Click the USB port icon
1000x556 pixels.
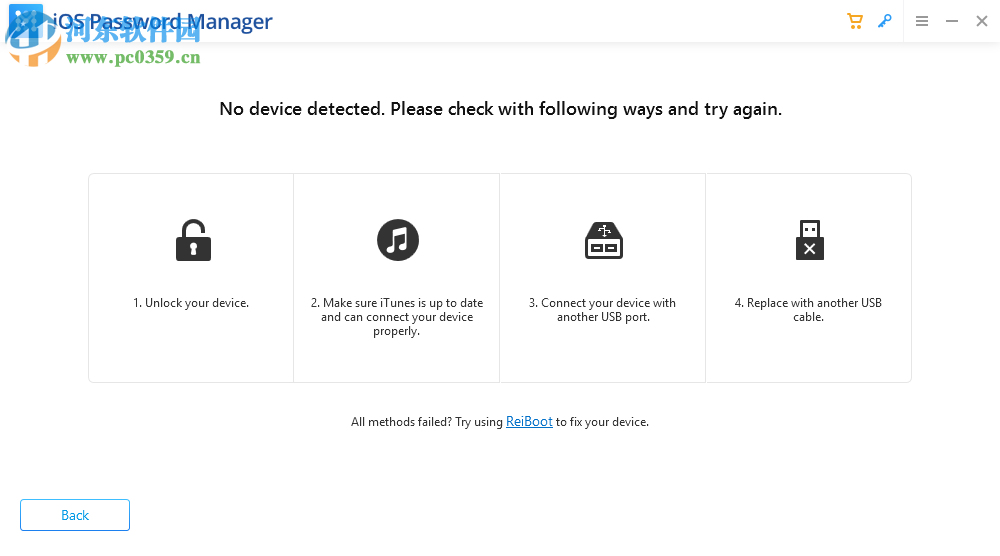[604, 240]
